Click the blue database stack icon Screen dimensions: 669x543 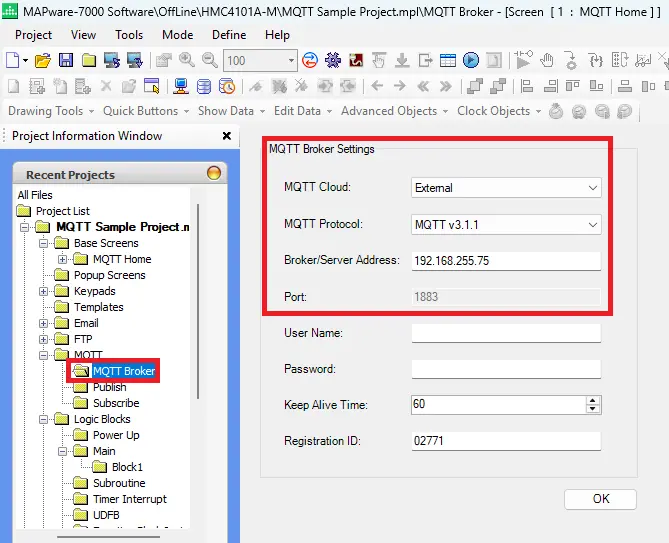coord(204,86)
